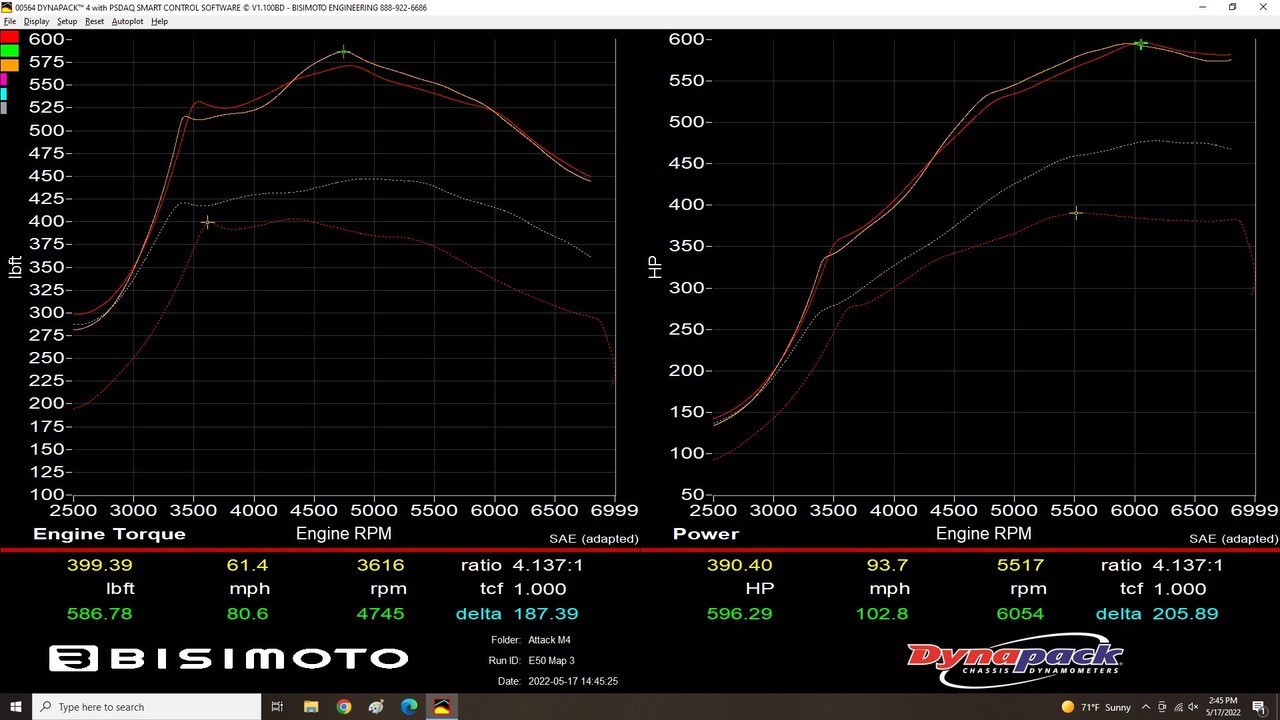Screen dimensions: 1280x720
Task: Click the 3616 rpm reading
Action: pyautogui.click(x=381, y=565)
